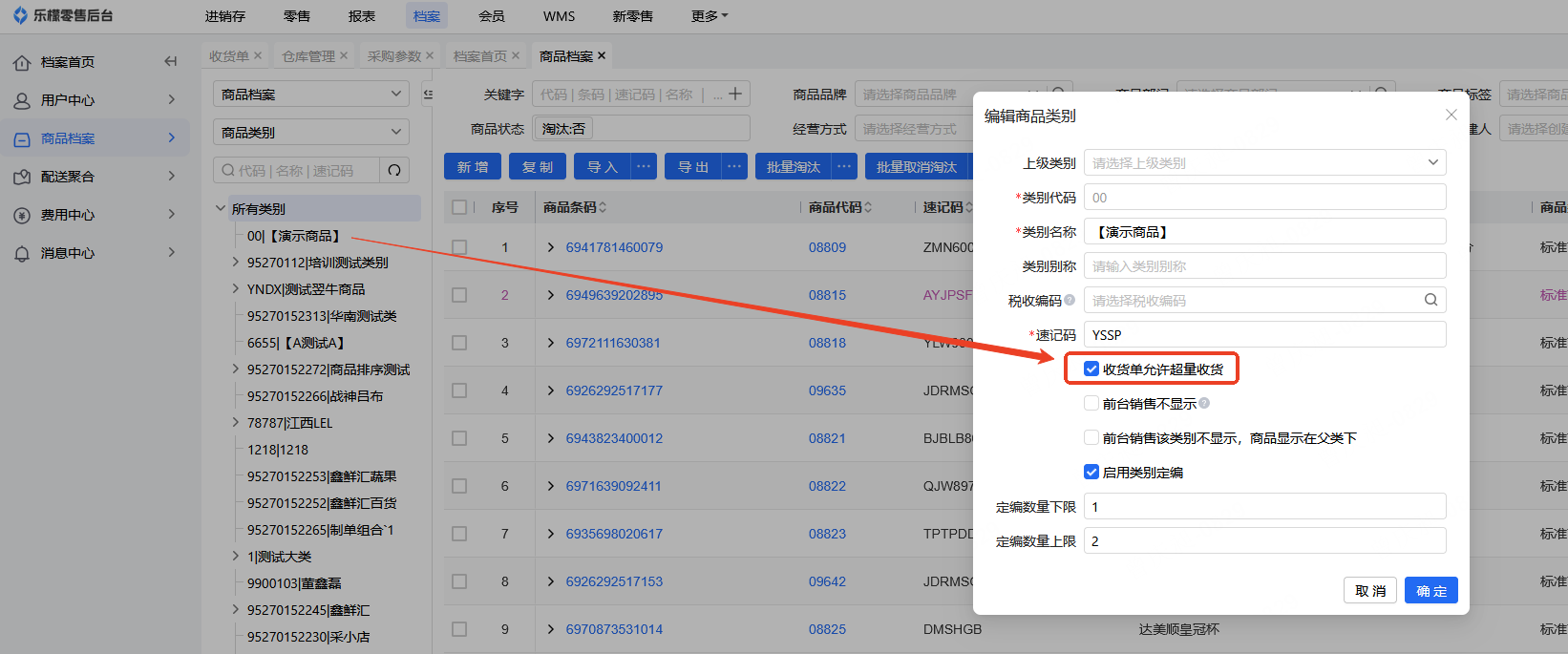This screenshot has width=1568, height=654.
Task: Open the 零售 top menu
Action: [297, 16]
